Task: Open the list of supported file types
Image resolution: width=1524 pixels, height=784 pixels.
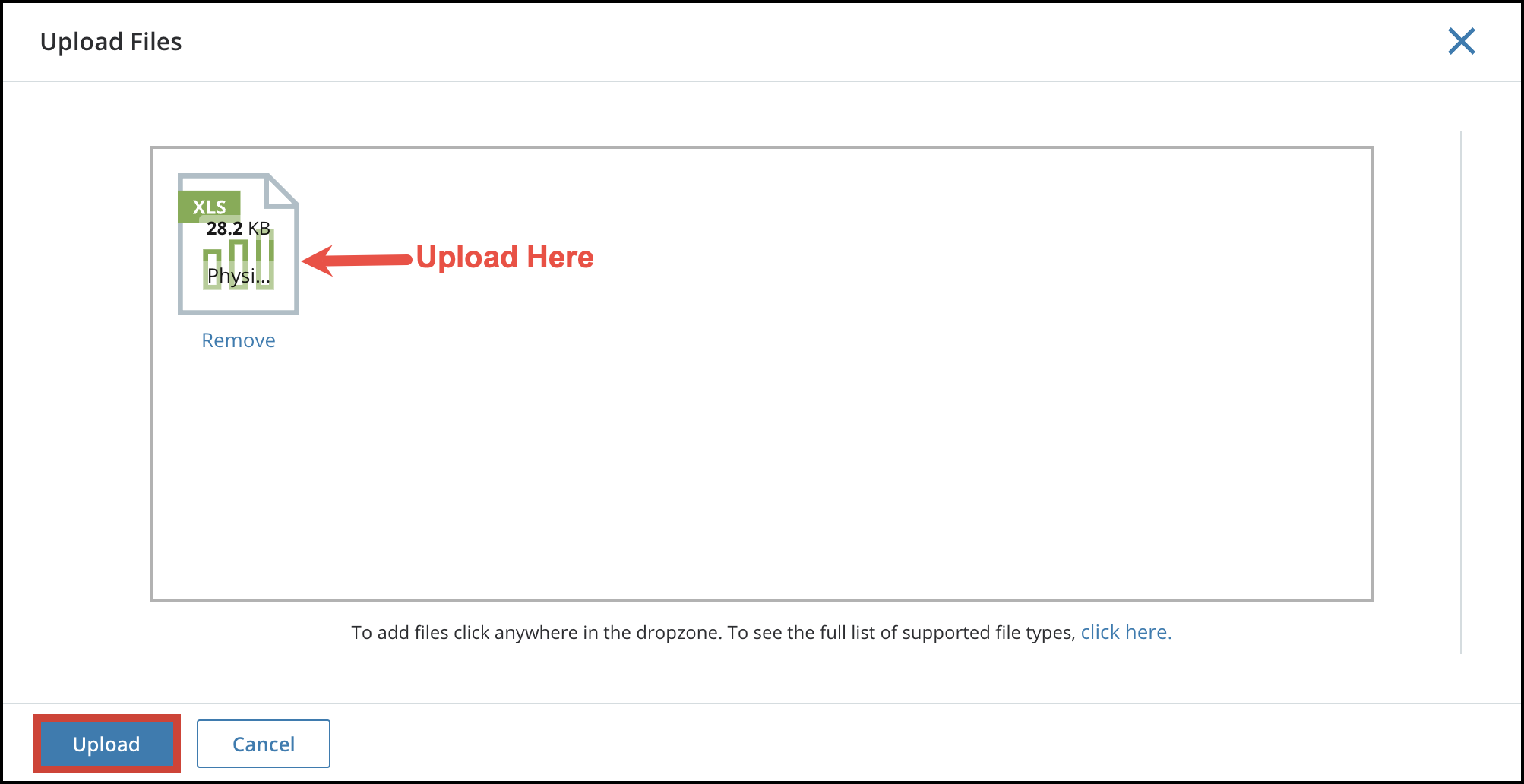Action: [1125, 631]
